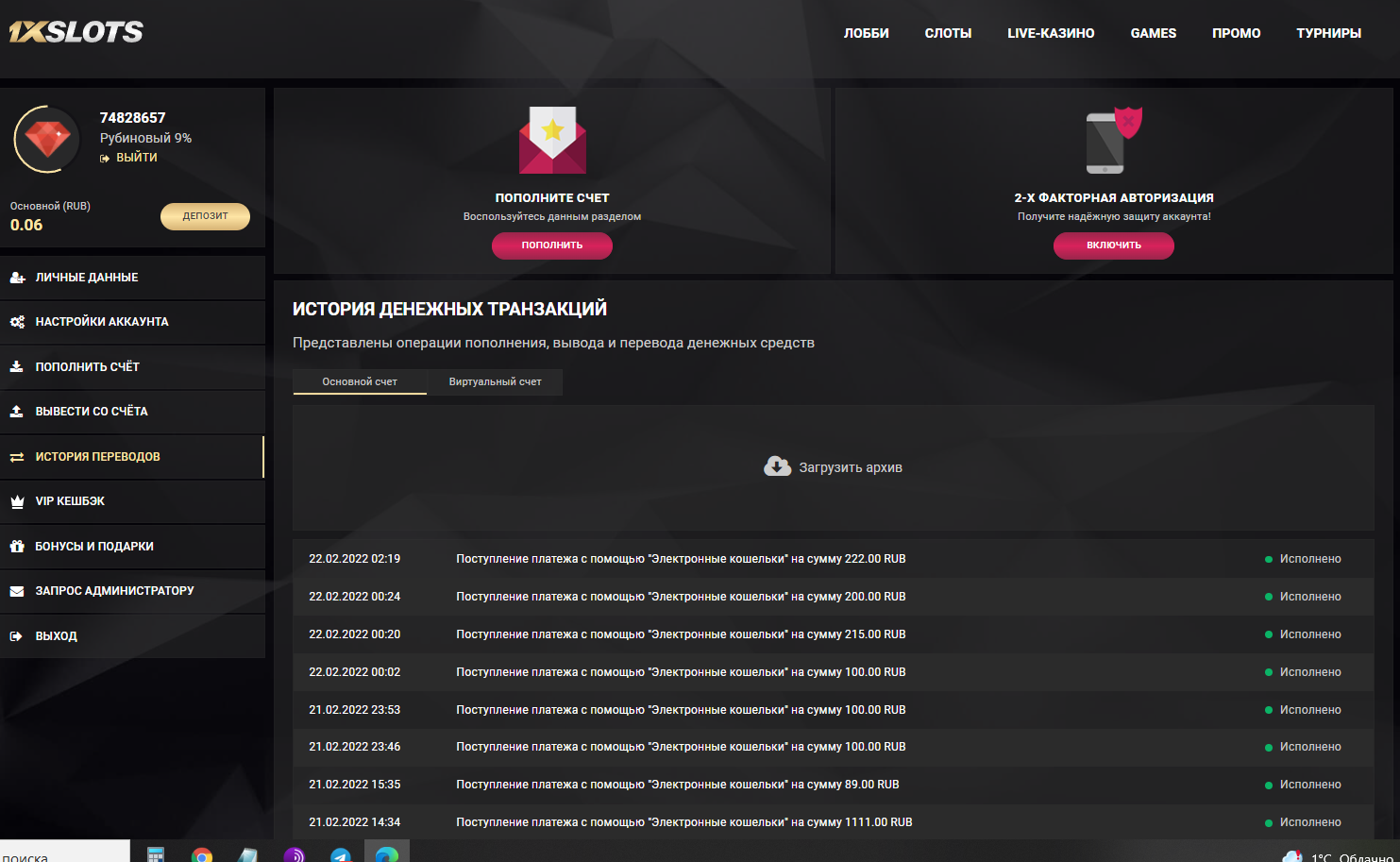The width and height of the screenshot is (1400, 862).
Task: Click account number 74828657
Action: click(132, 118)
